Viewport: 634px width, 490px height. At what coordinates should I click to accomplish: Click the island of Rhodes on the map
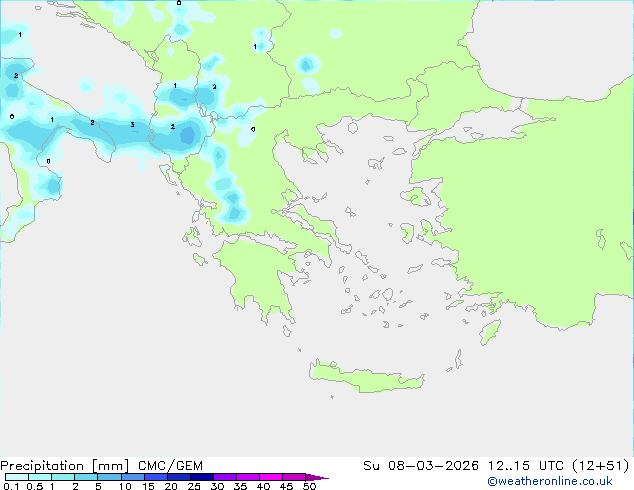[490, 332]
